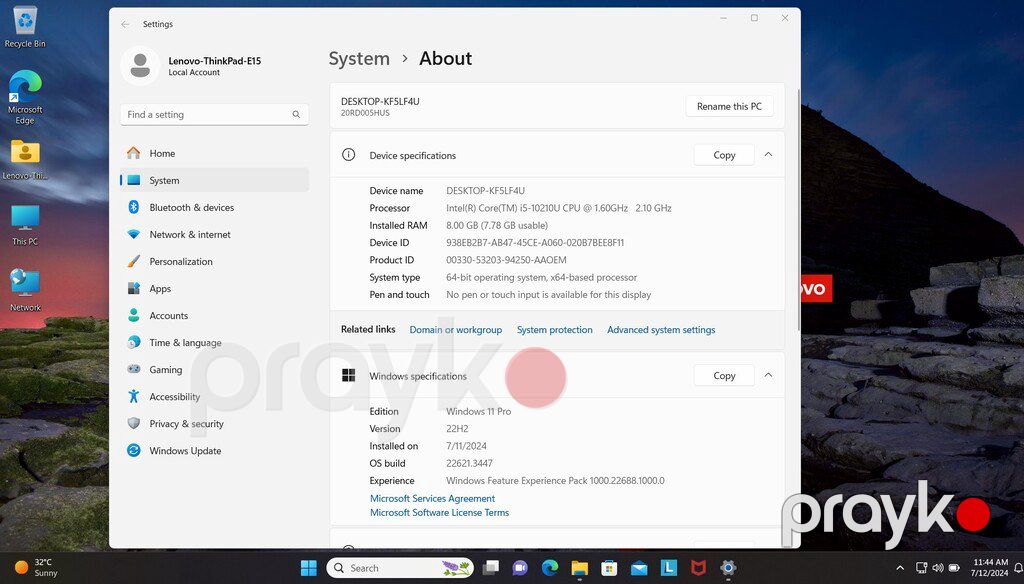The height and width of the screenshot is (584, 1024).
Task: Open Microsoft Edge desktop shortcut
Action: (25, 97)
